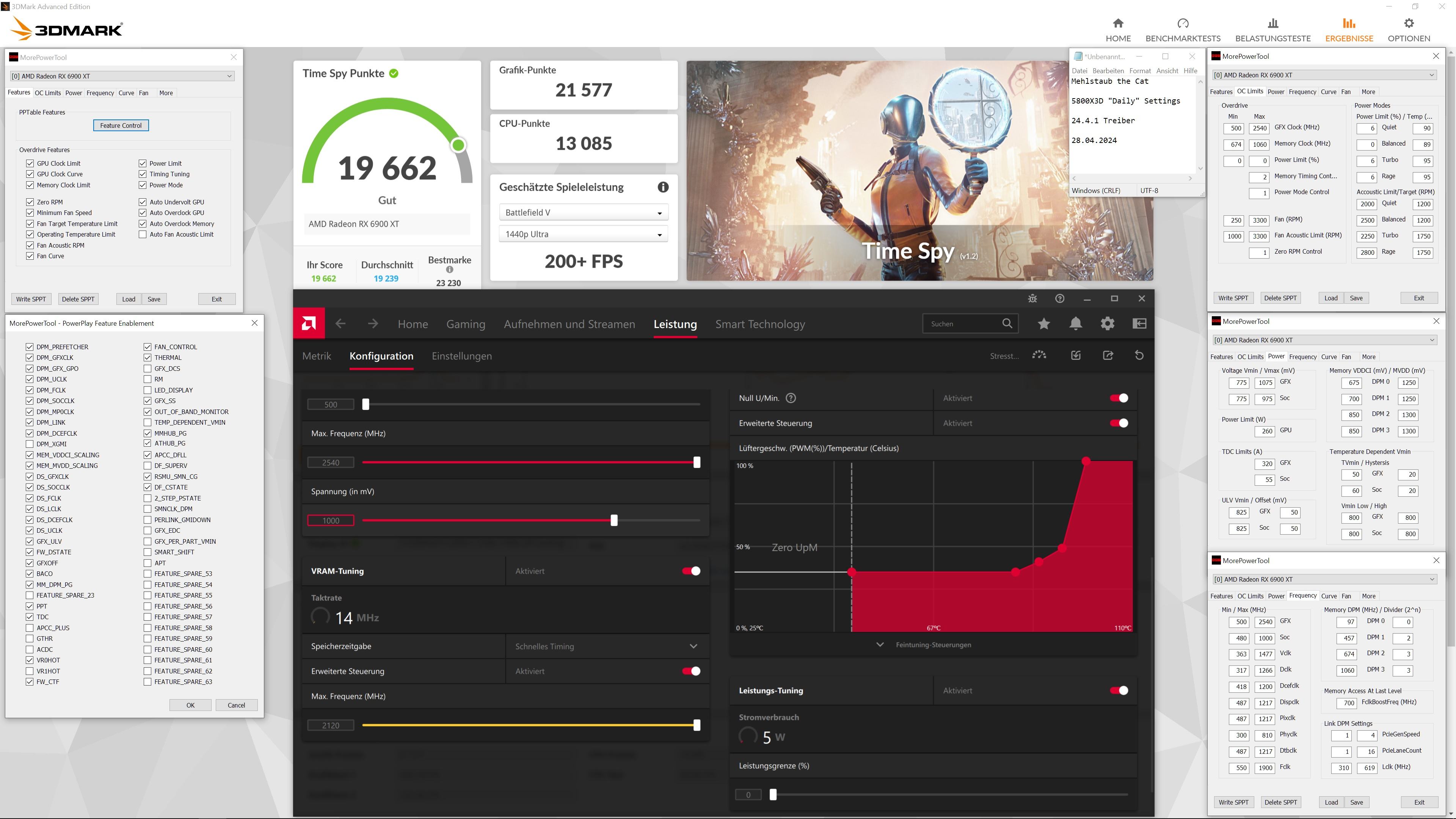Screen dimensions: 1456x819
Task: Open GPU dropdown in Power MorePowerTool window
Action: click(1324, 340)
